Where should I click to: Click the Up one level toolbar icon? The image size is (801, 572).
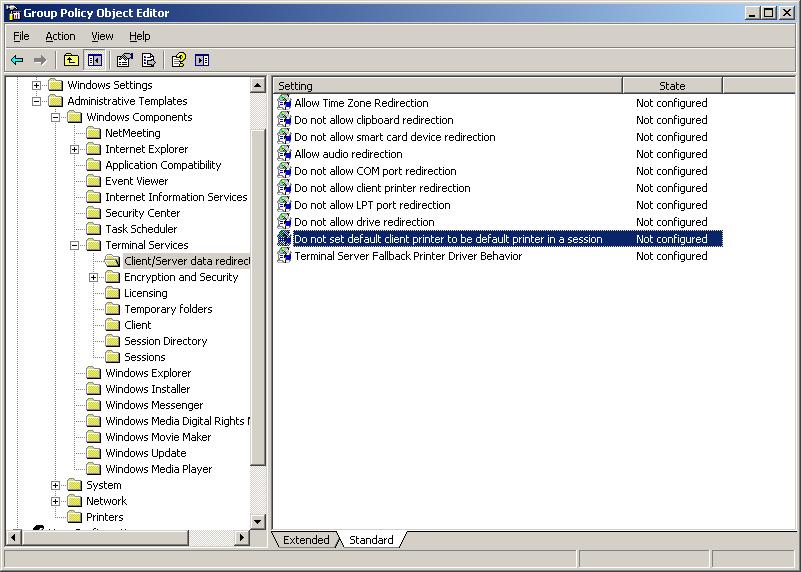(71, 60)
